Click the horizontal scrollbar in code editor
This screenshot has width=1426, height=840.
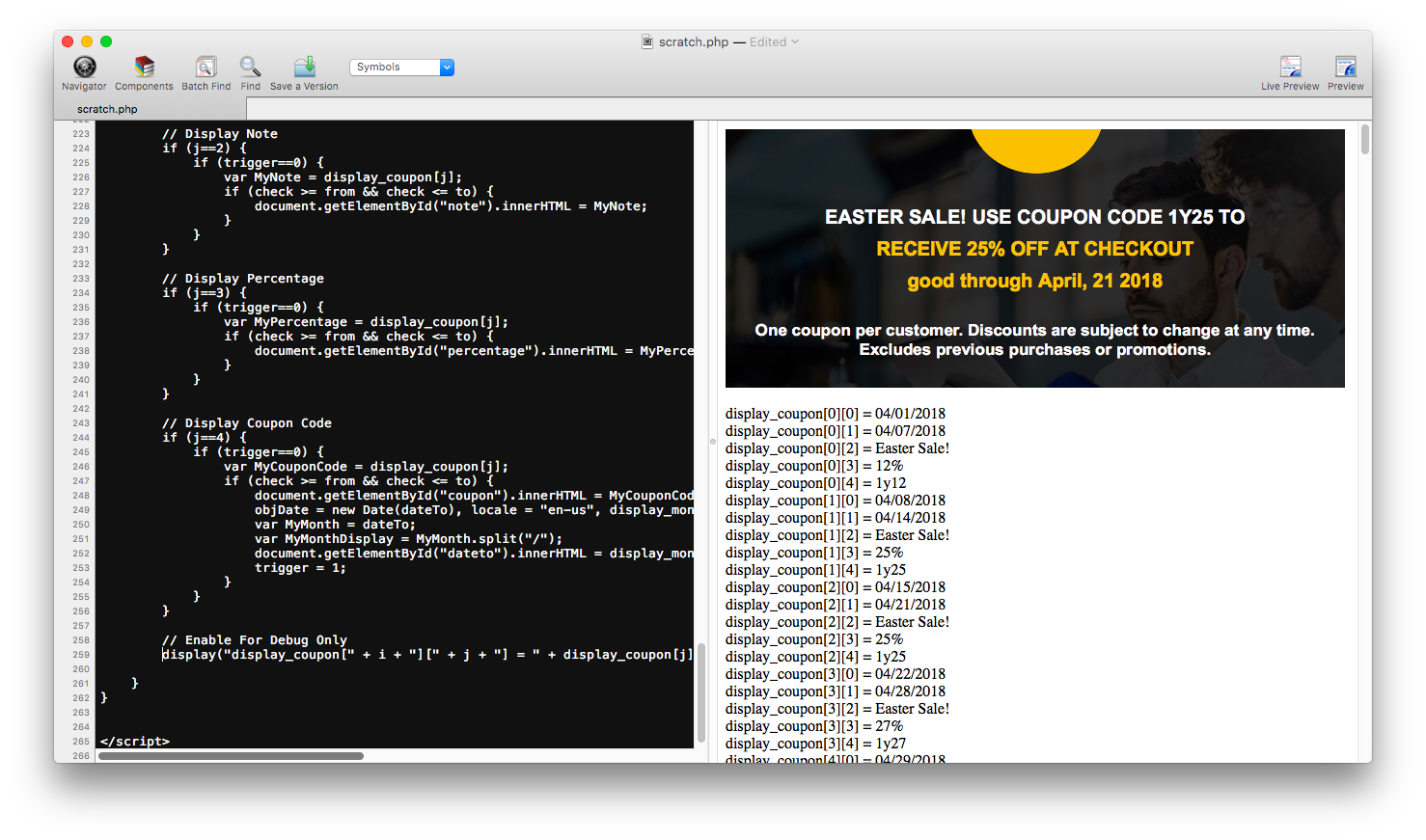tap(231, 756)
